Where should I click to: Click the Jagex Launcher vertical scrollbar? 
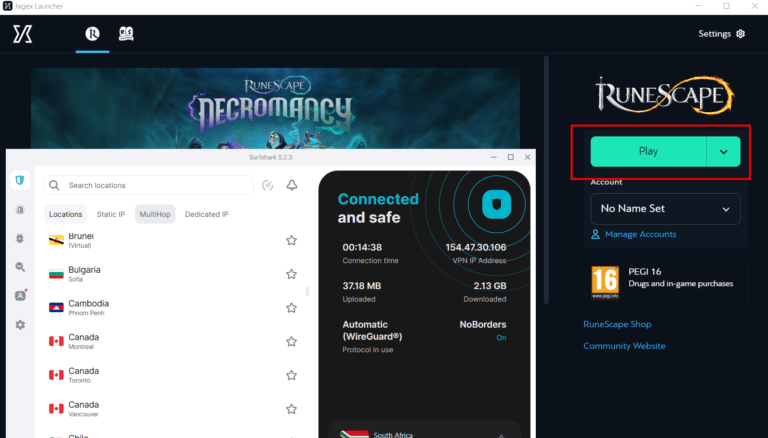point(546,180)
